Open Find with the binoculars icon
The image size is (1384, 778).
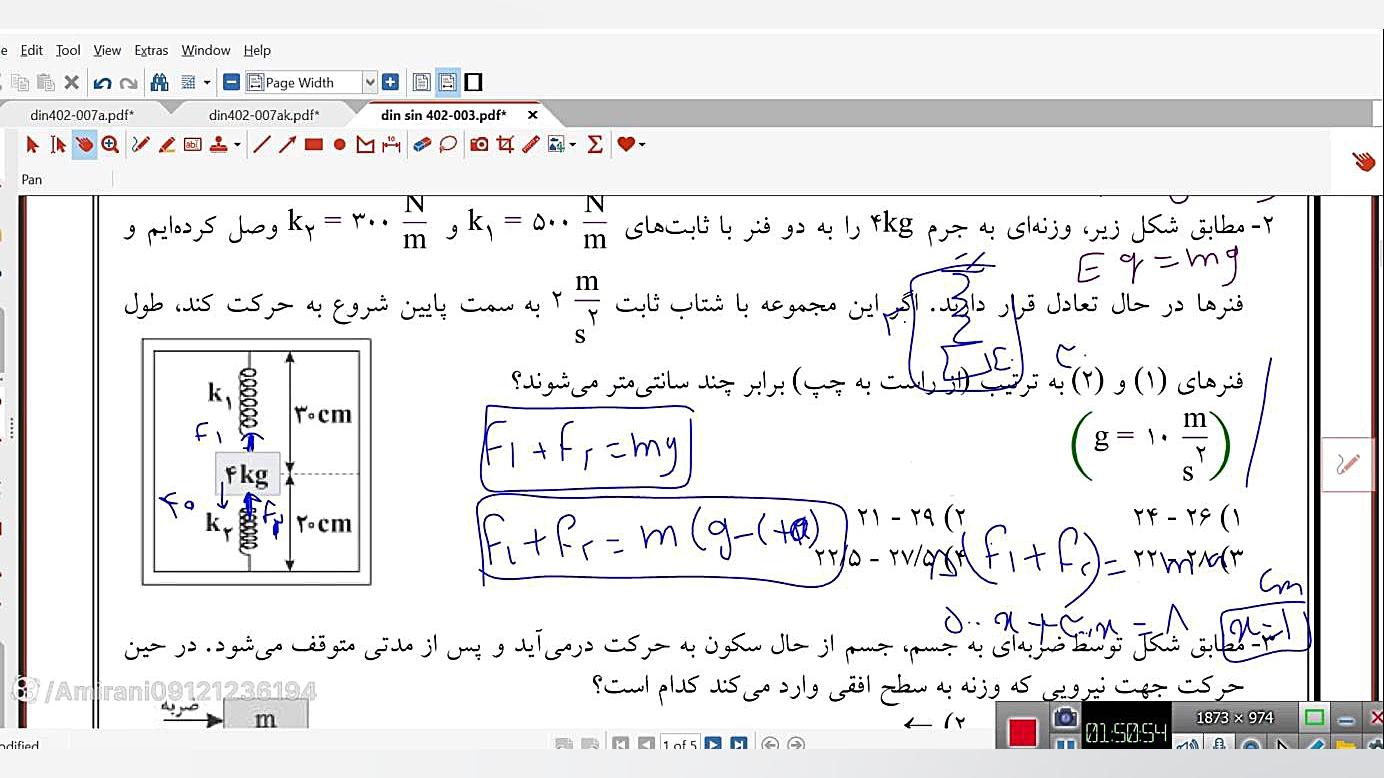pos(159,82)
